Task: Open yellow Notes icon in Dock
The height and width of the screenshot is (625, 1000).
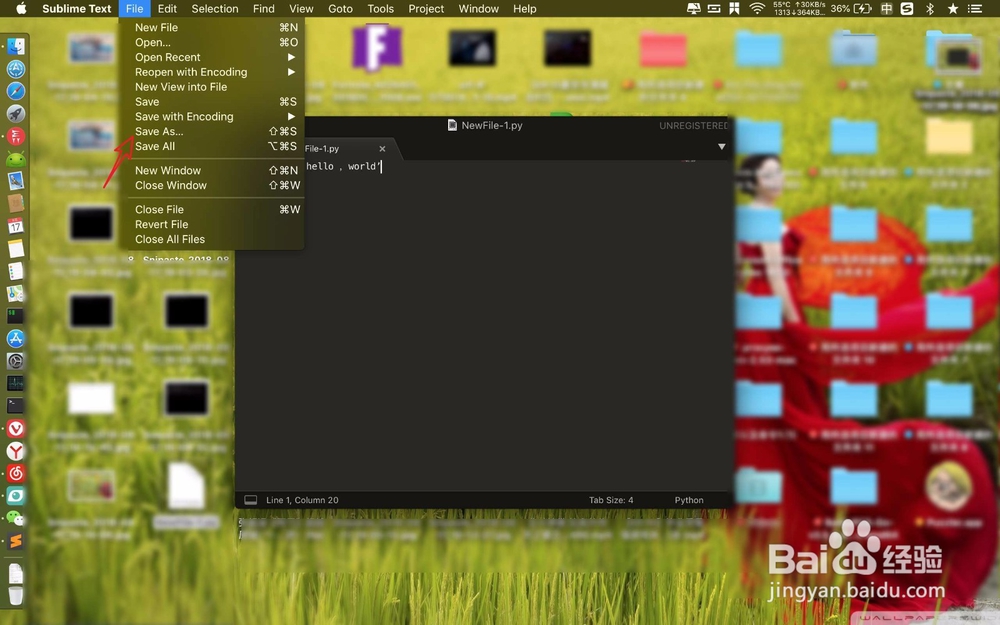Action: [x=15, y=248]
